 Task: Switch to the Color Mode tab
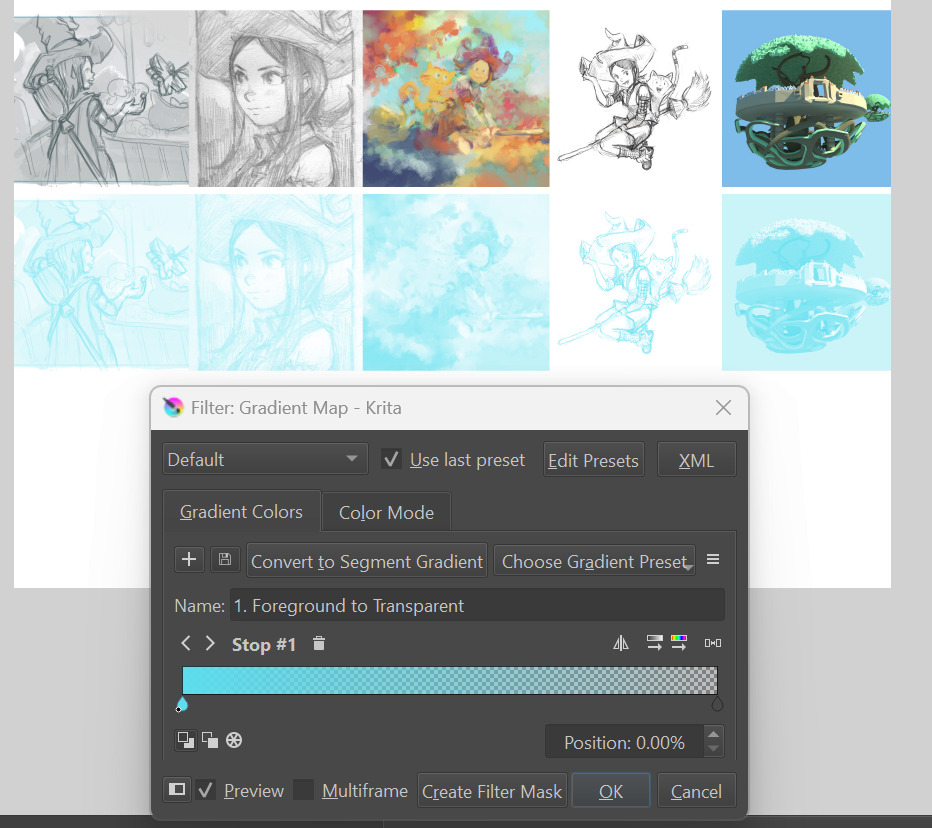coord(386,512)
